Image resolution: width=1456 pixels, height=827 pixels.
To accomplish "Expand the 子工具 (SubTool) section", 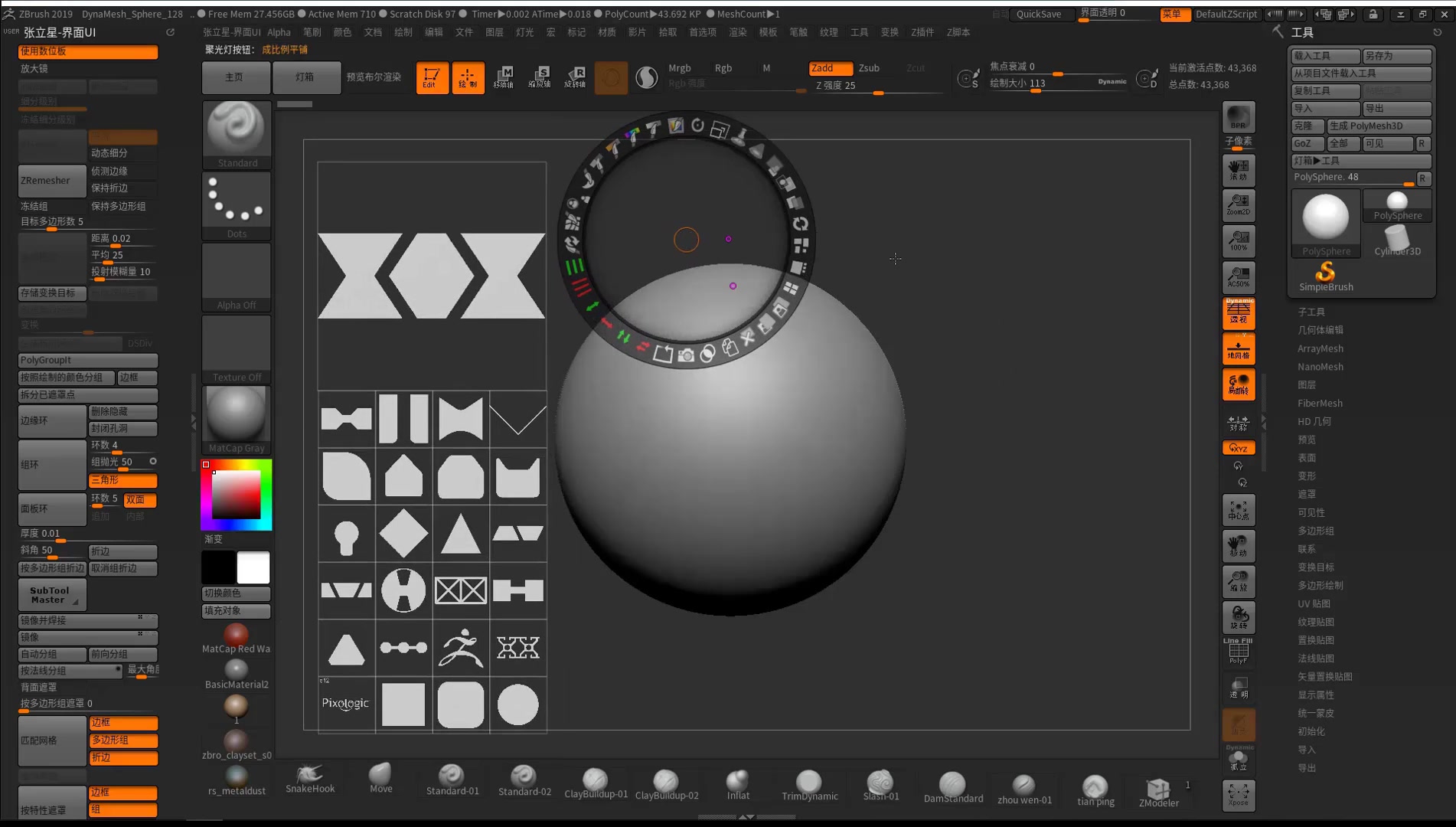I will 1311,311.
